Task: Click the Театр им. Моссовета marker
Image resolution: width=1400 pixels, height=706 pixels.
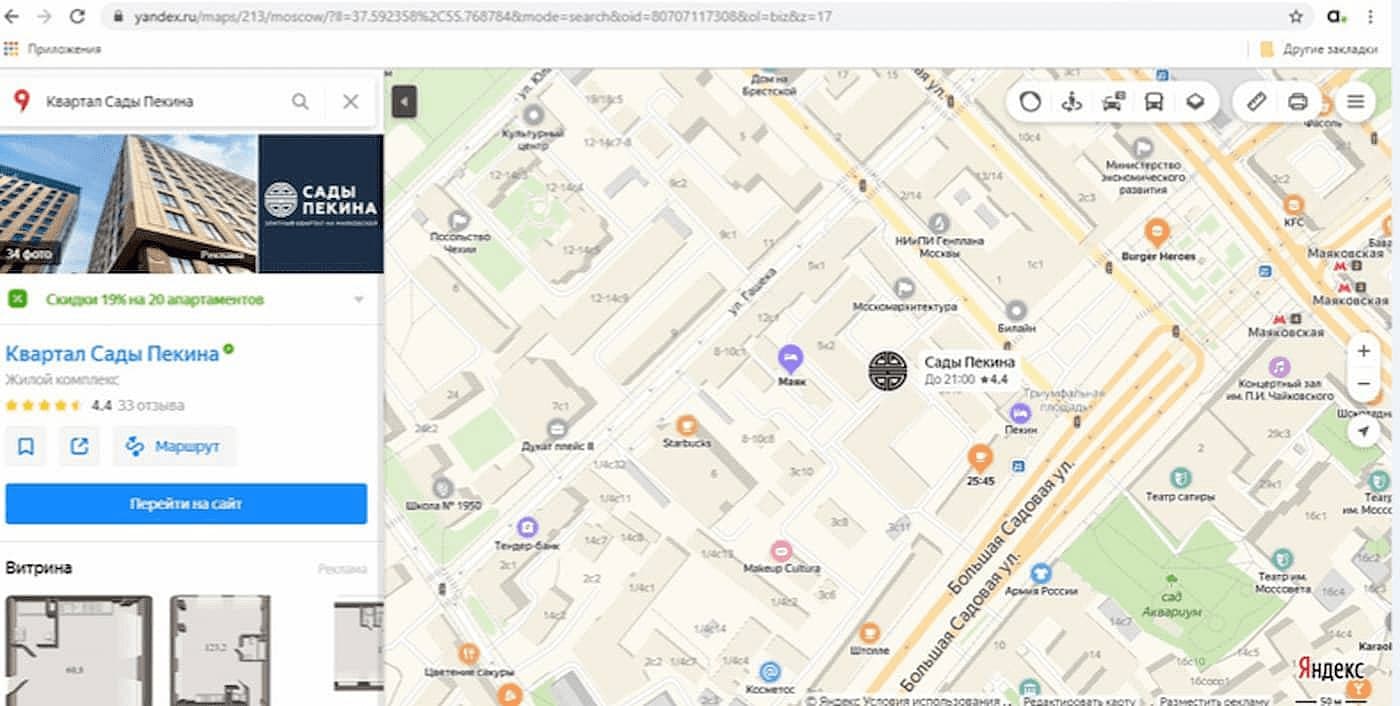Action: tap(1282, 558)
